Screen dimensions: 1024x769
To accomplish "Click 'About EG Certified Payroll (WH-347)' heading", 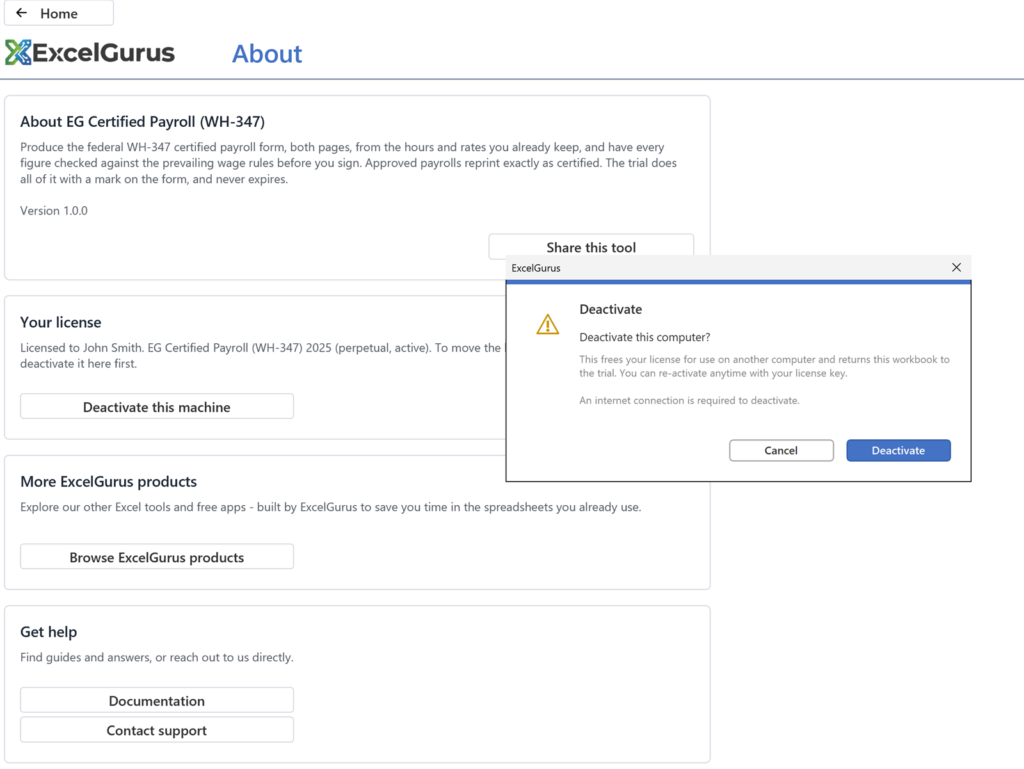I will click(142, 122).
